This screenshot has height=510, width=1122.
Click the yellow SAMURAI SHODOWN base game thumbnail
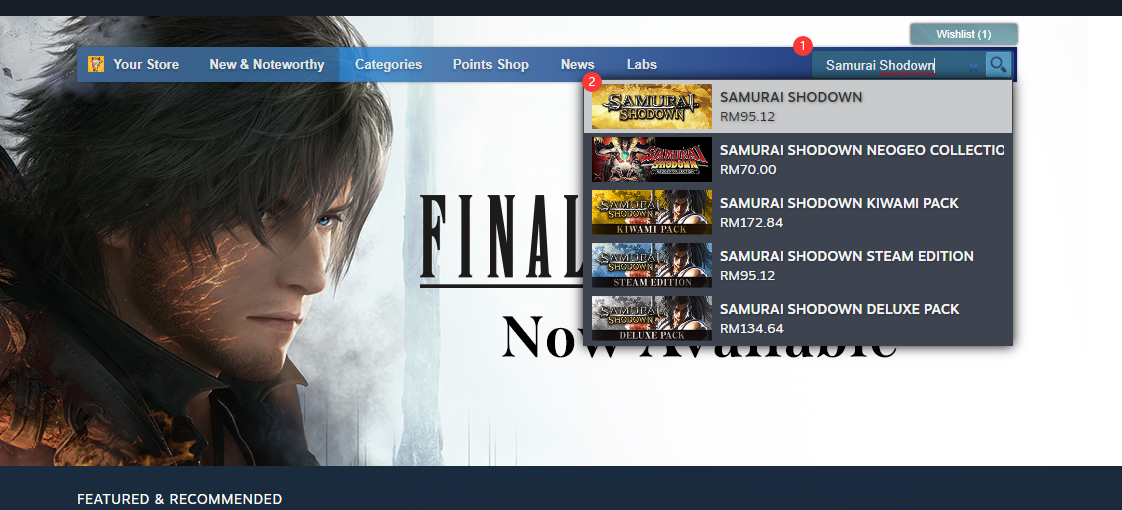pyautogui.click(x=652, y=107)
